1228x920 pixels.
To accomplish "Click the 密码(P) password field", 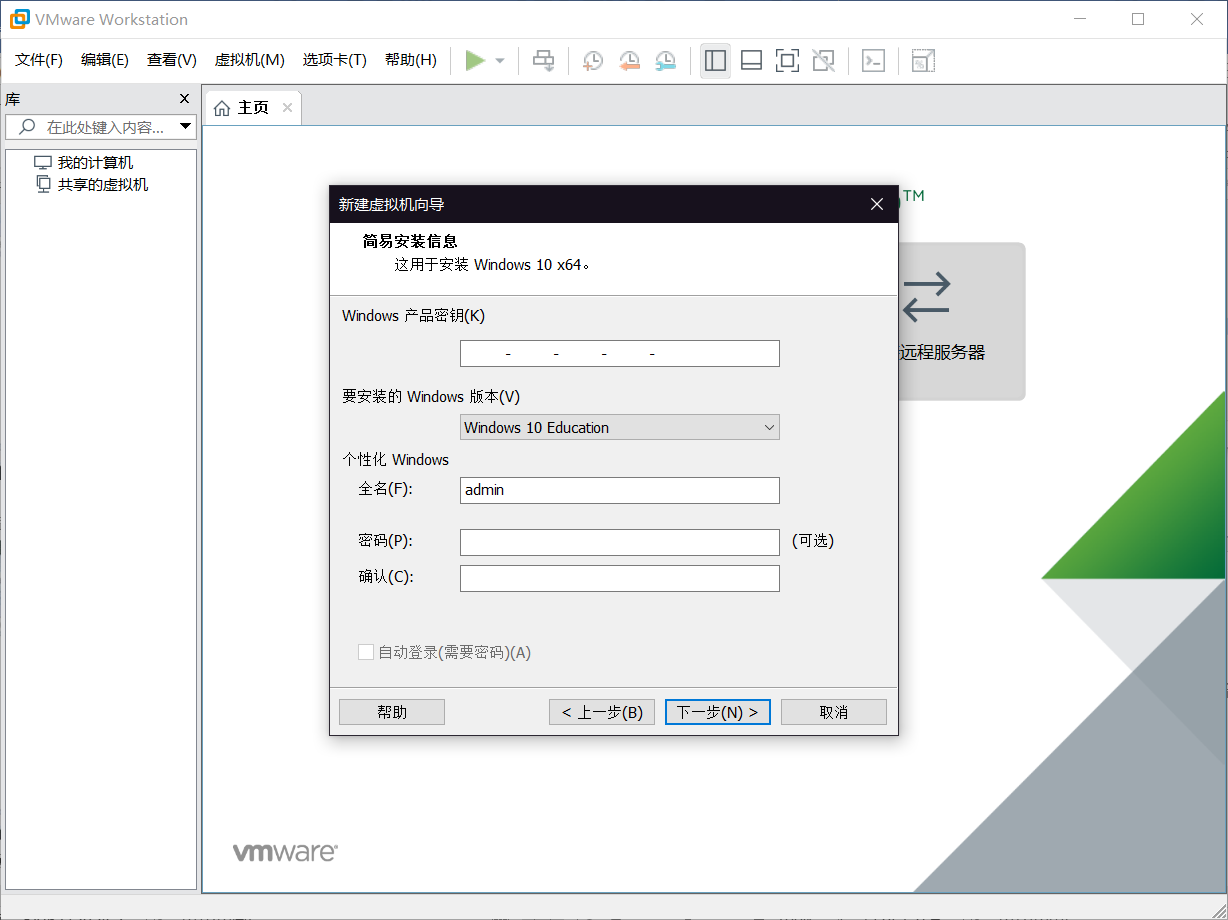I will (620, 542).
